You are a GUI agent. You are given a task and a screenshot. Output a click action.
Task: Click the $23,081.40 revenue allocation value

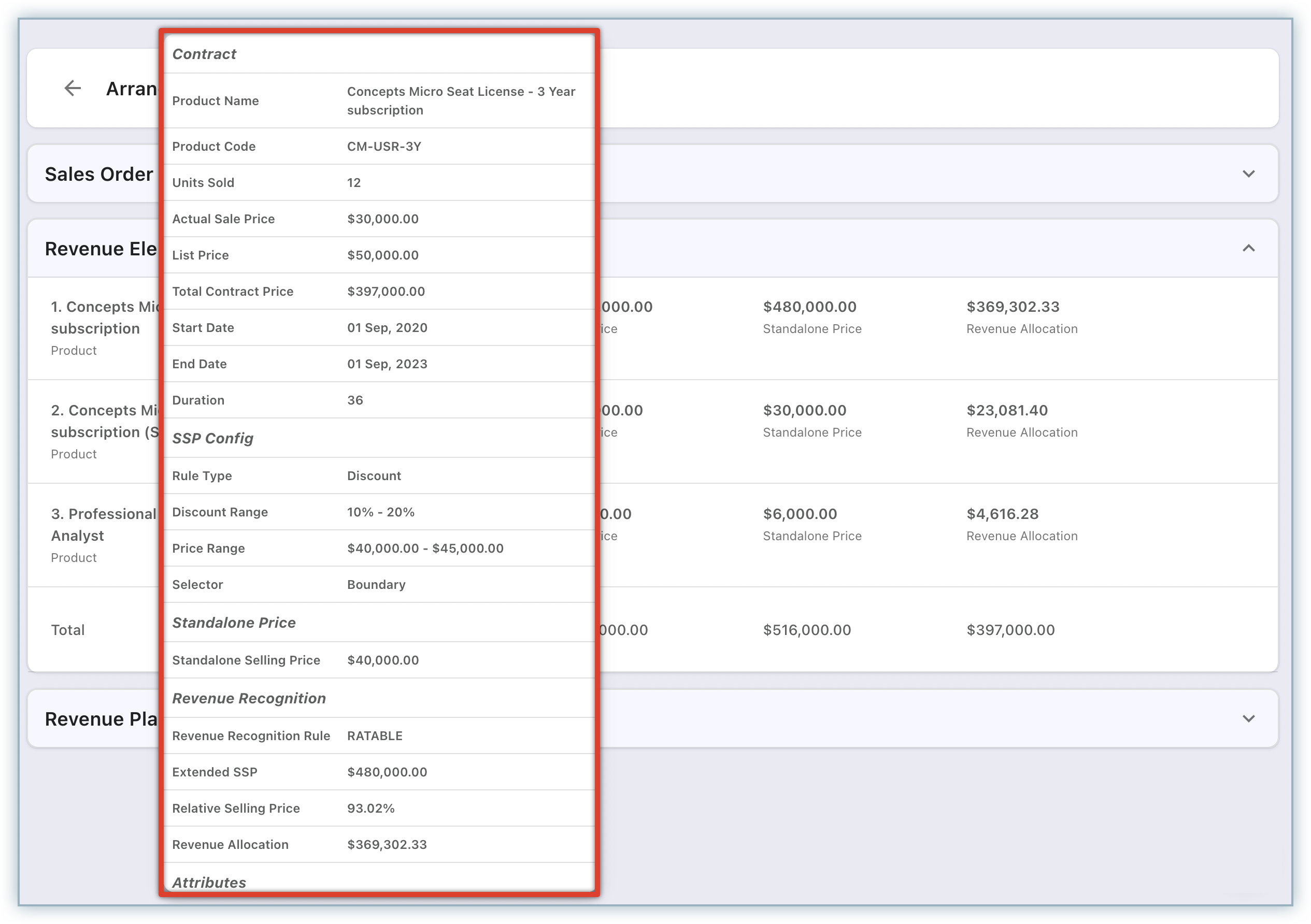(1007, 410)
